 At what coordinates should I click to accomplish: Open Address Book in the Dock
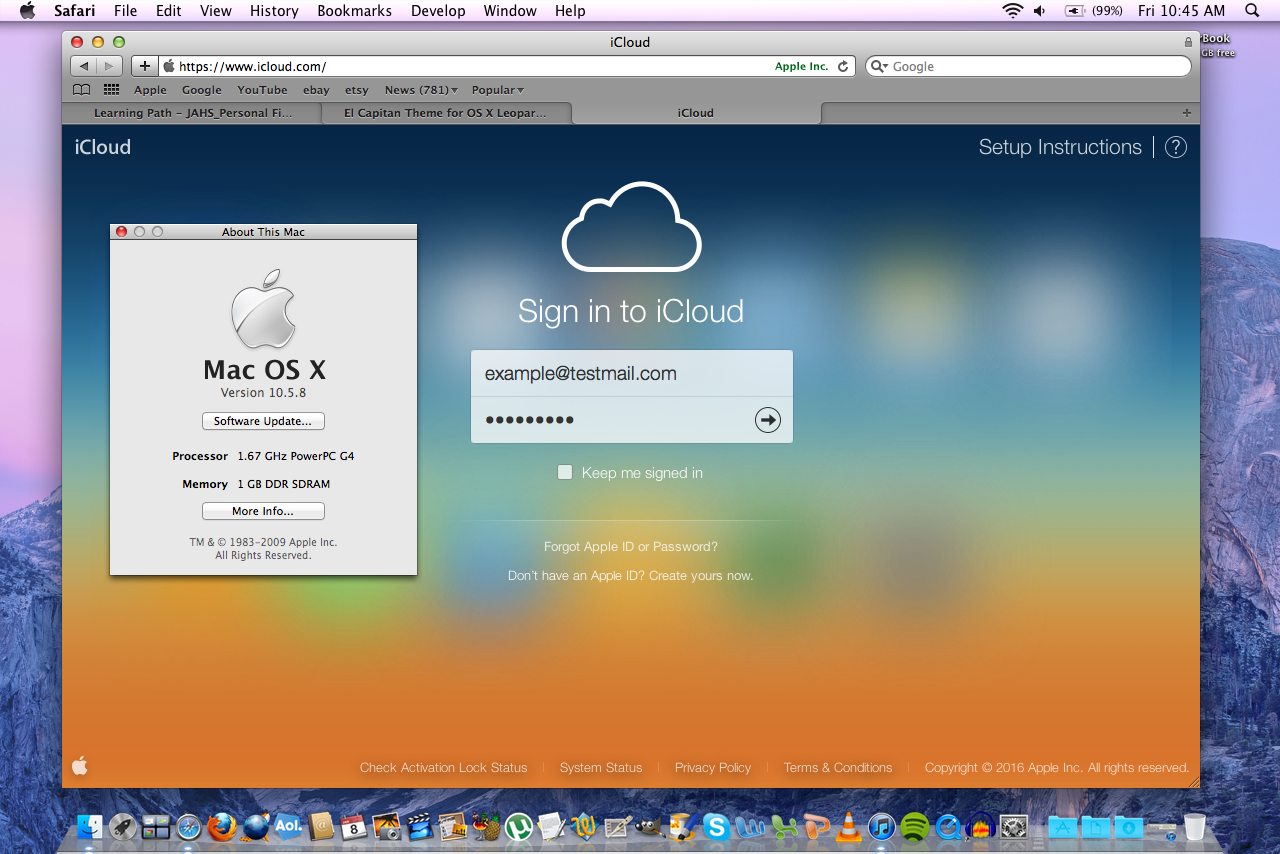321,826
